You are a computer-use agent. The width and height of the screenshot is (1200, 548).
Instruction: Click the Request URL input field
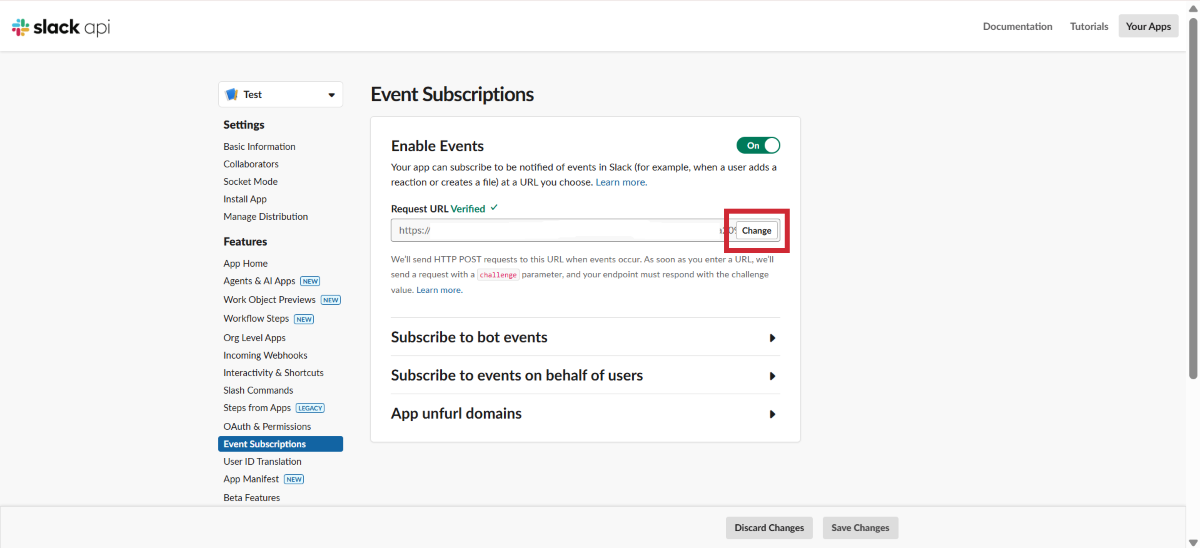[x=555, y=231]
